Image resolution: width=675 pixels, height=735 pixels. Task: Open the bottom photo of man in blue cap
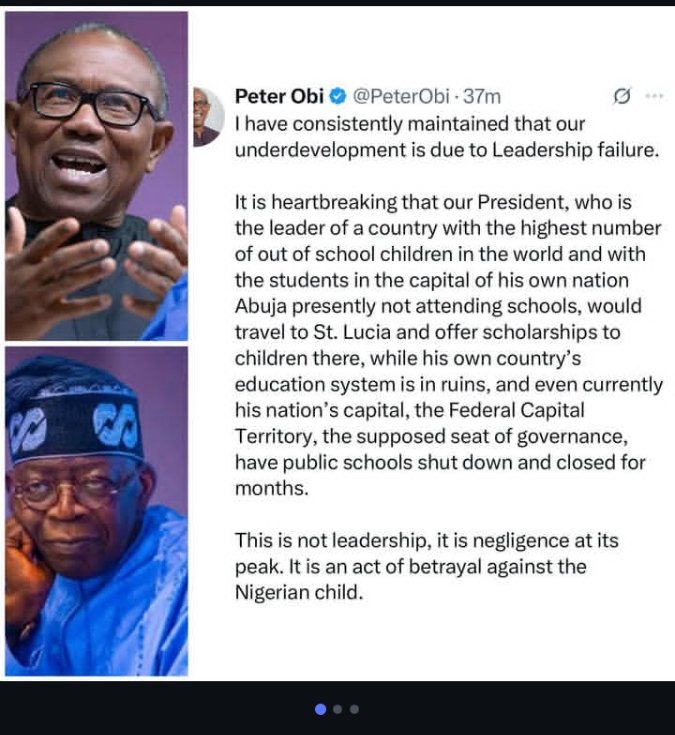[x=96, y=510]
